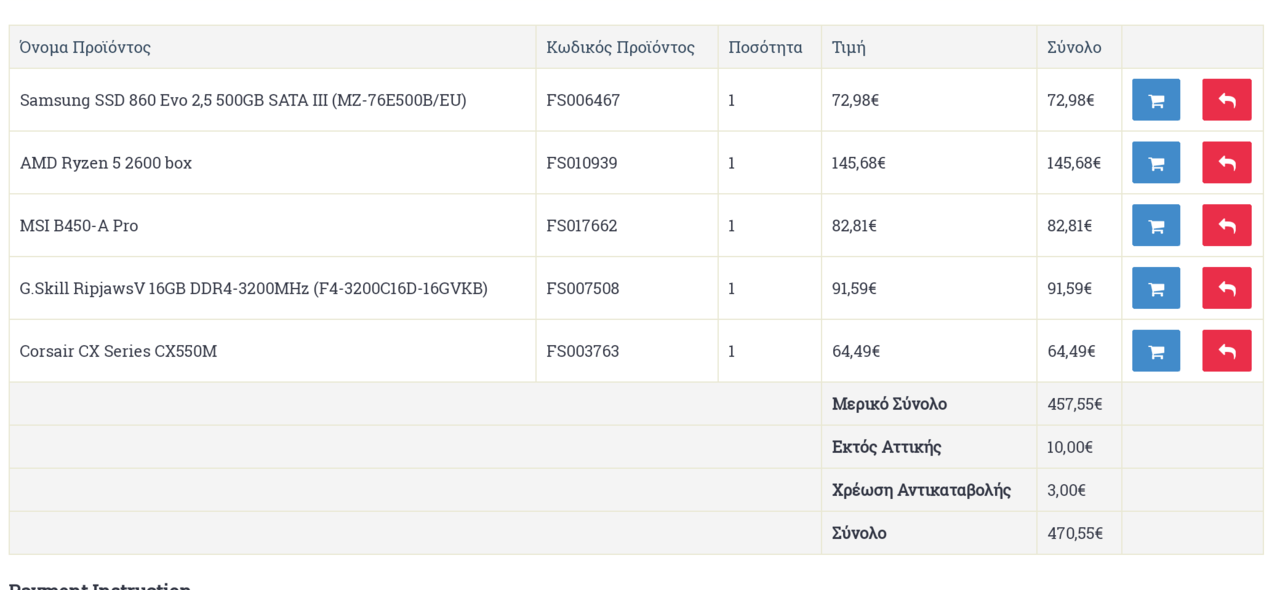Click product code FS017662
The width and height of the screenshot is (1280, 590).
point(582,226)
